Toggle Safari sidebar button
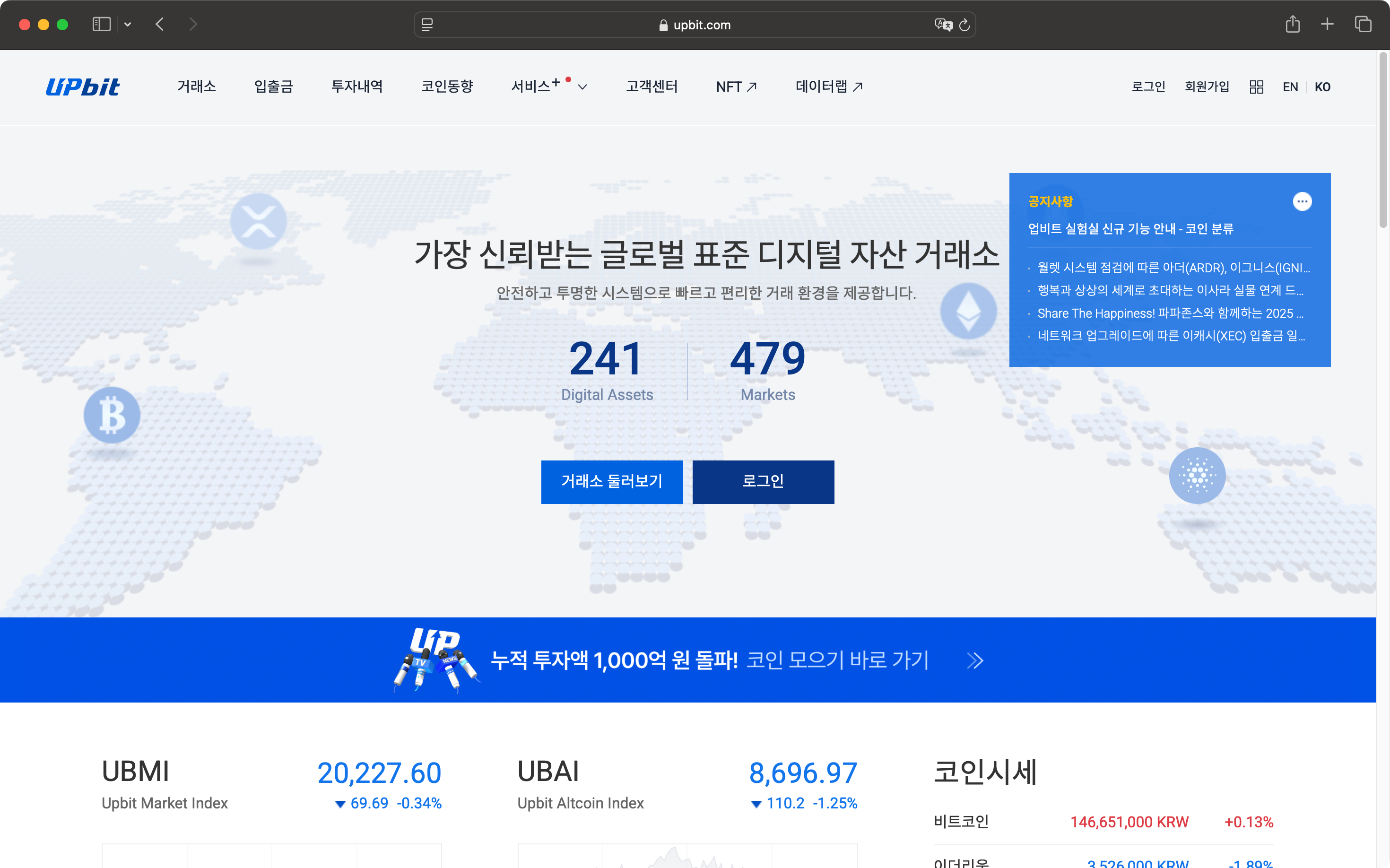The width and height of the screenshot is (1390, 868). click(x=102, y=24)
